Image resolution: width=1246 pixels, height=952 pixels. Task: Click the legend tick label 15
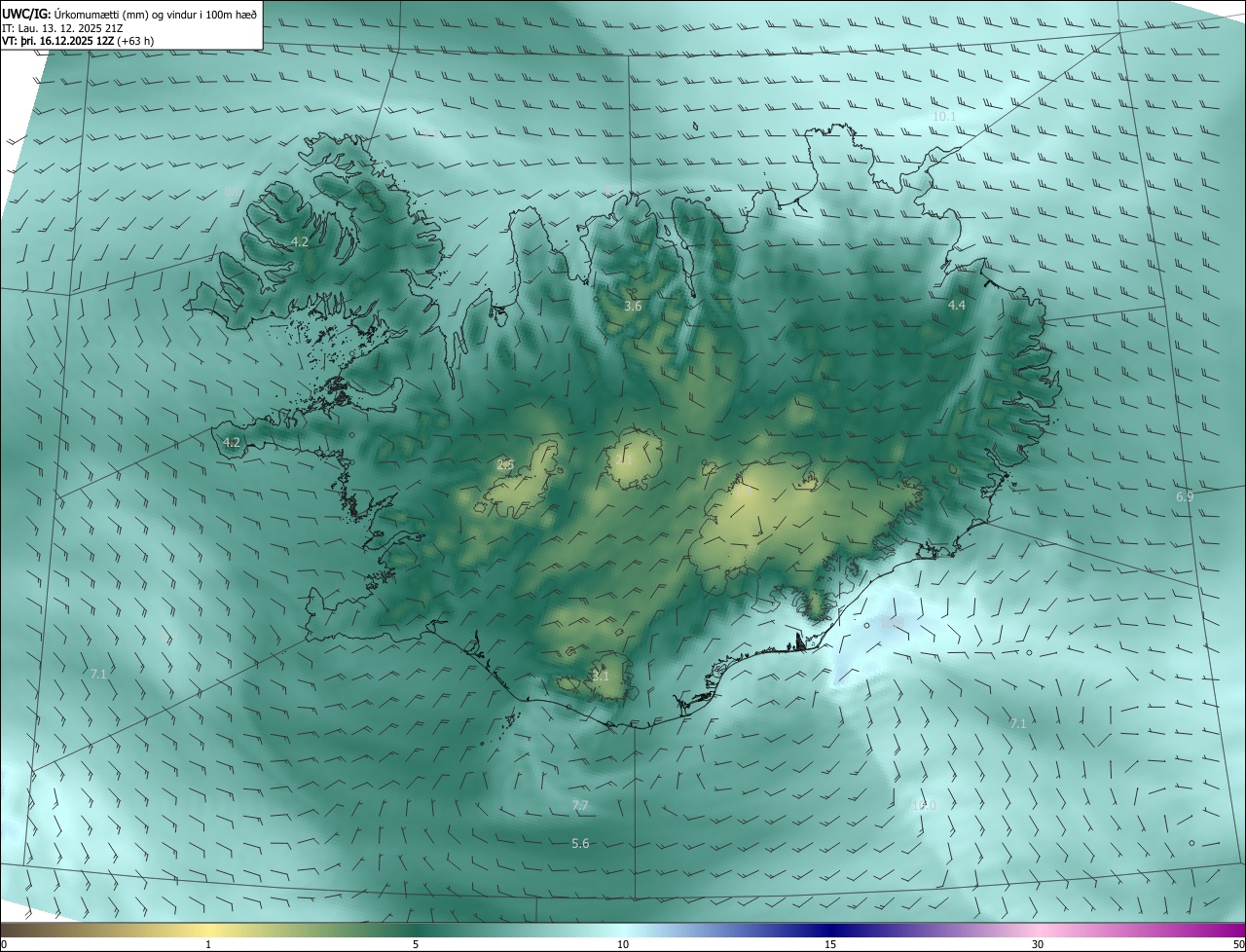830,945
